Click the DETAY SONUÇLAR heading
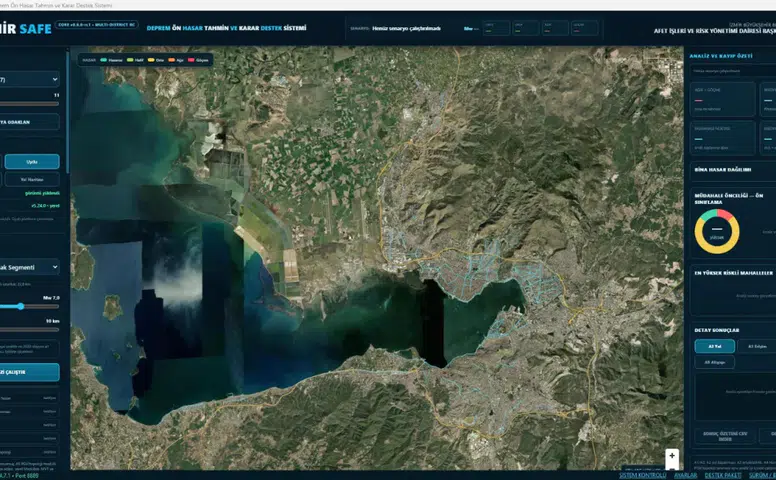Viewport: 776px width, 480px height. click(717, 330)
